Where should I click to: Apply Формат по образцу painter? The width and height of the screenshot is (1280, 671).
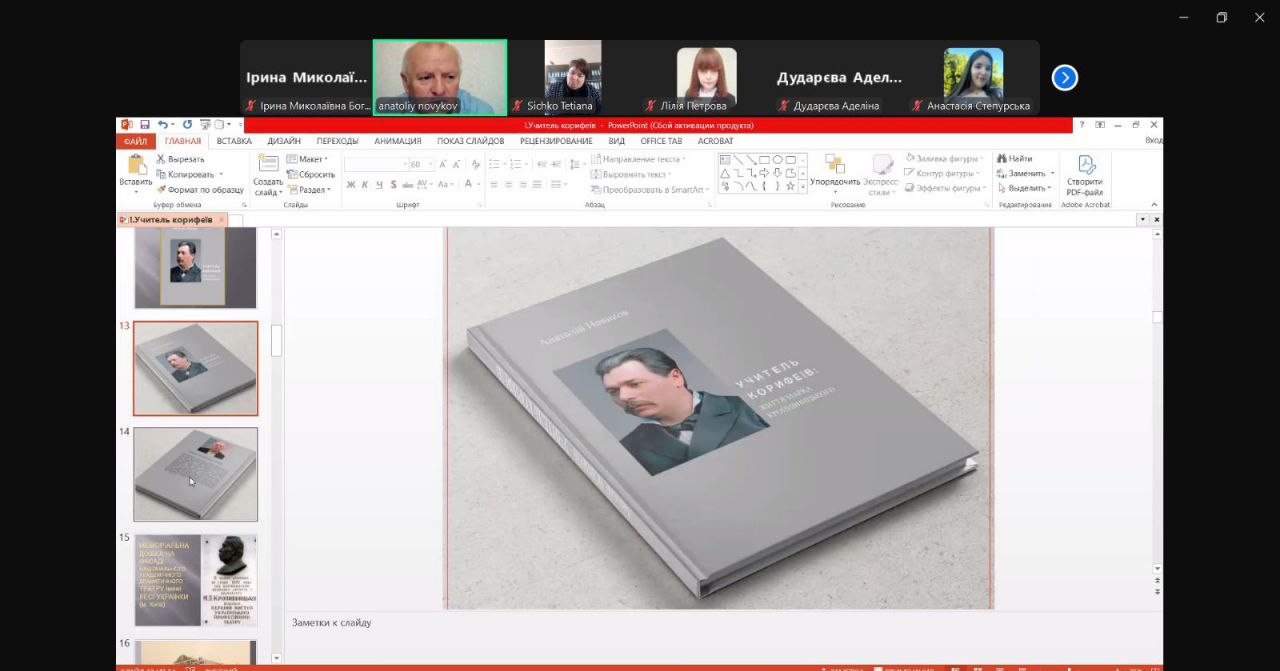click(200, 190)
